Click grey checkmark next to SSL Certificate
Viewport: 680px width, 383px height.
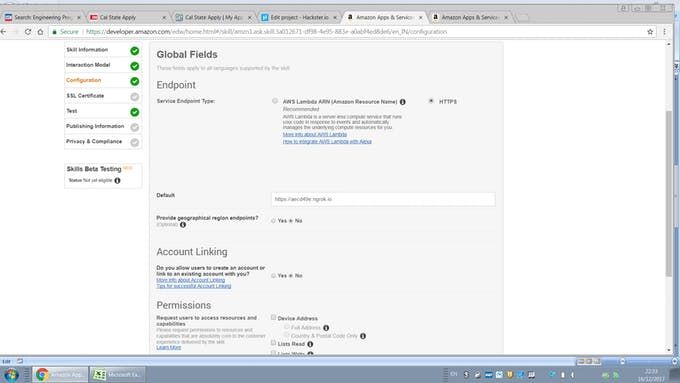135,97
